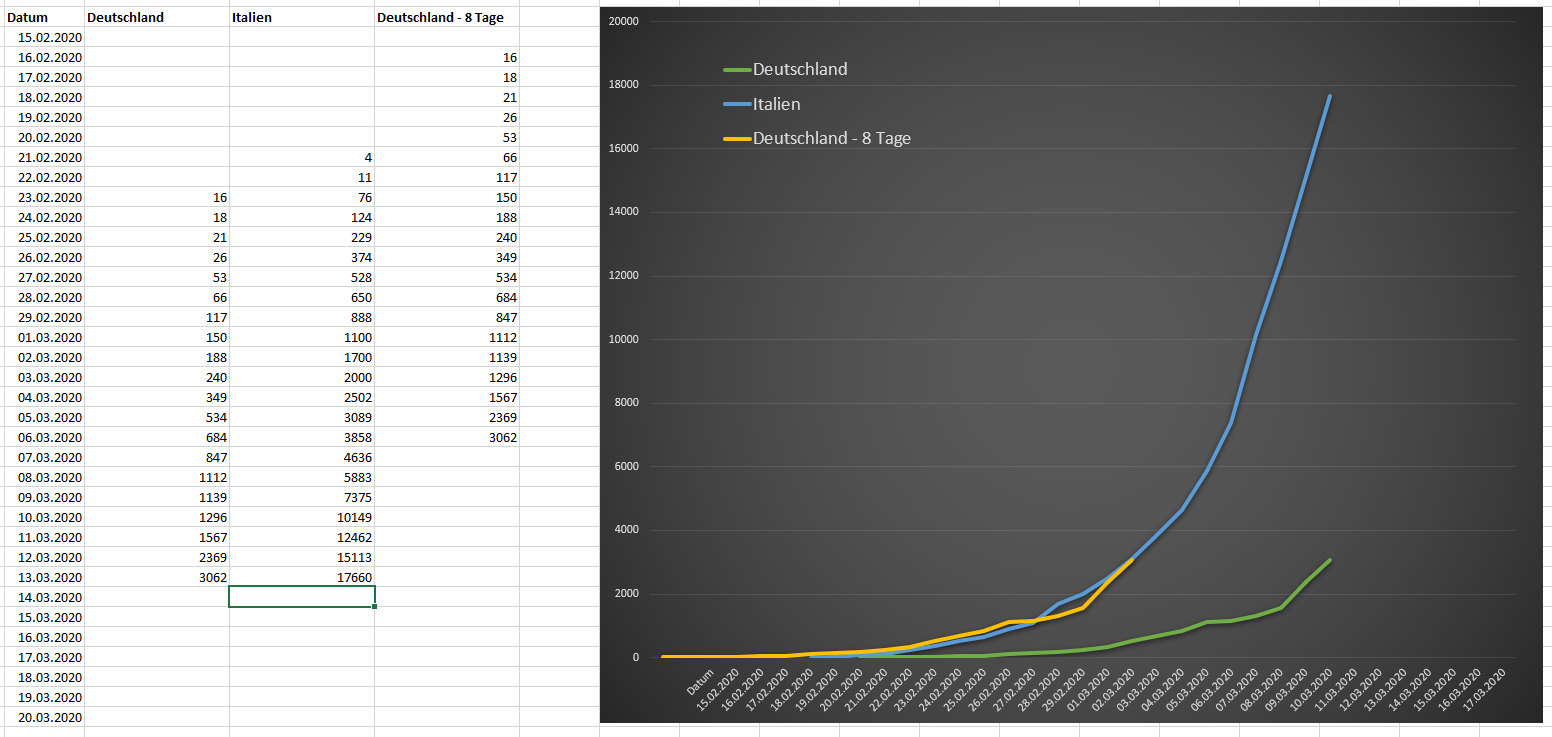Click the green Deutschland legend swatch
1552x737 pixels.
pyautogui.click(x=737, y=70)
